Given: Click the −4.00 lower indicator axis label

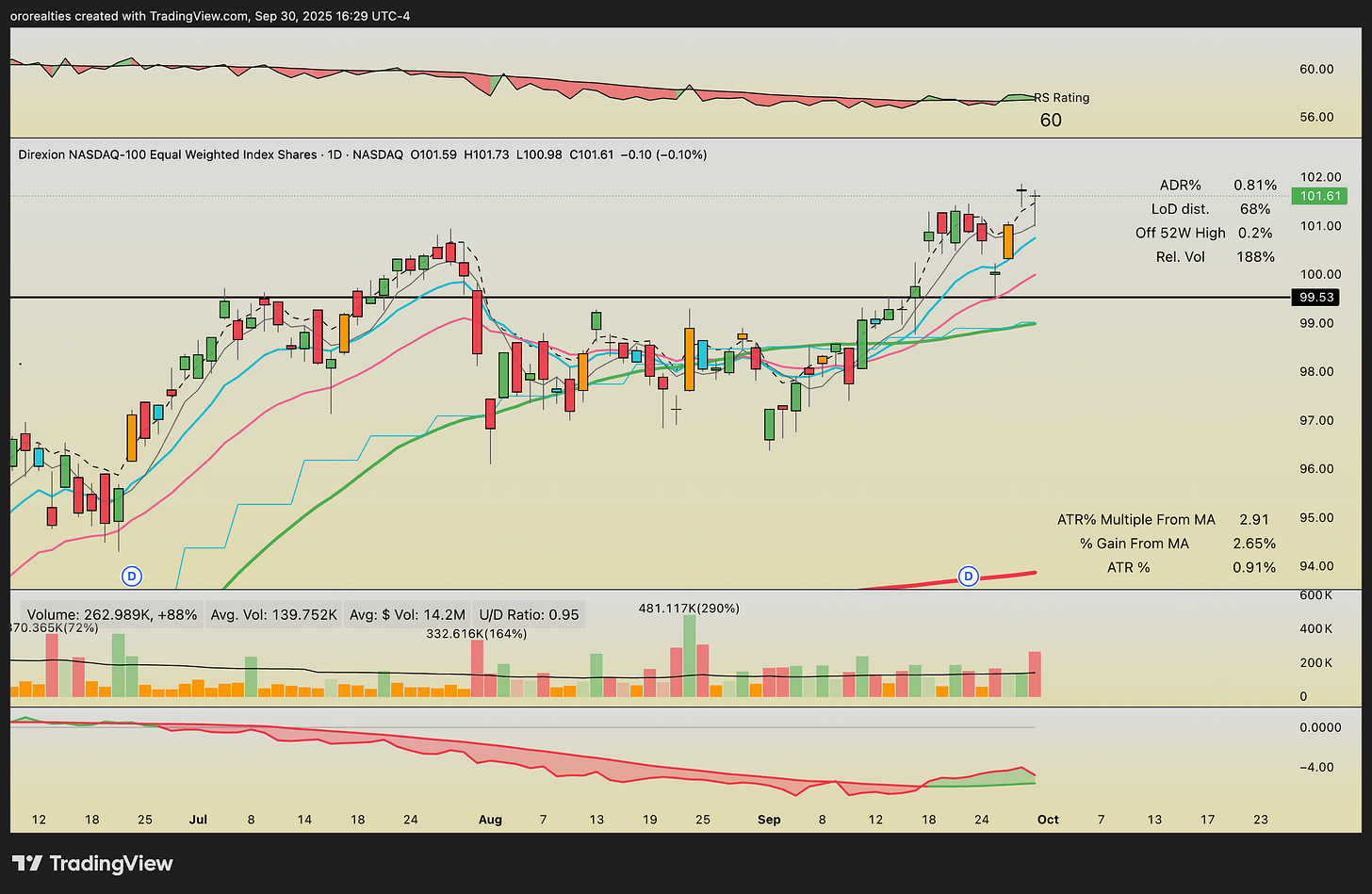Looking at the screenshot, I should 1317,767.
